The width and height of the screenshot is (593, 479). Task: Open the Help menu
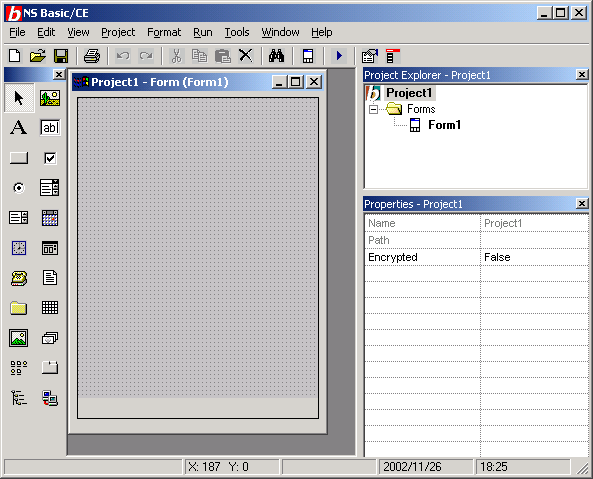tap(322, 33)
